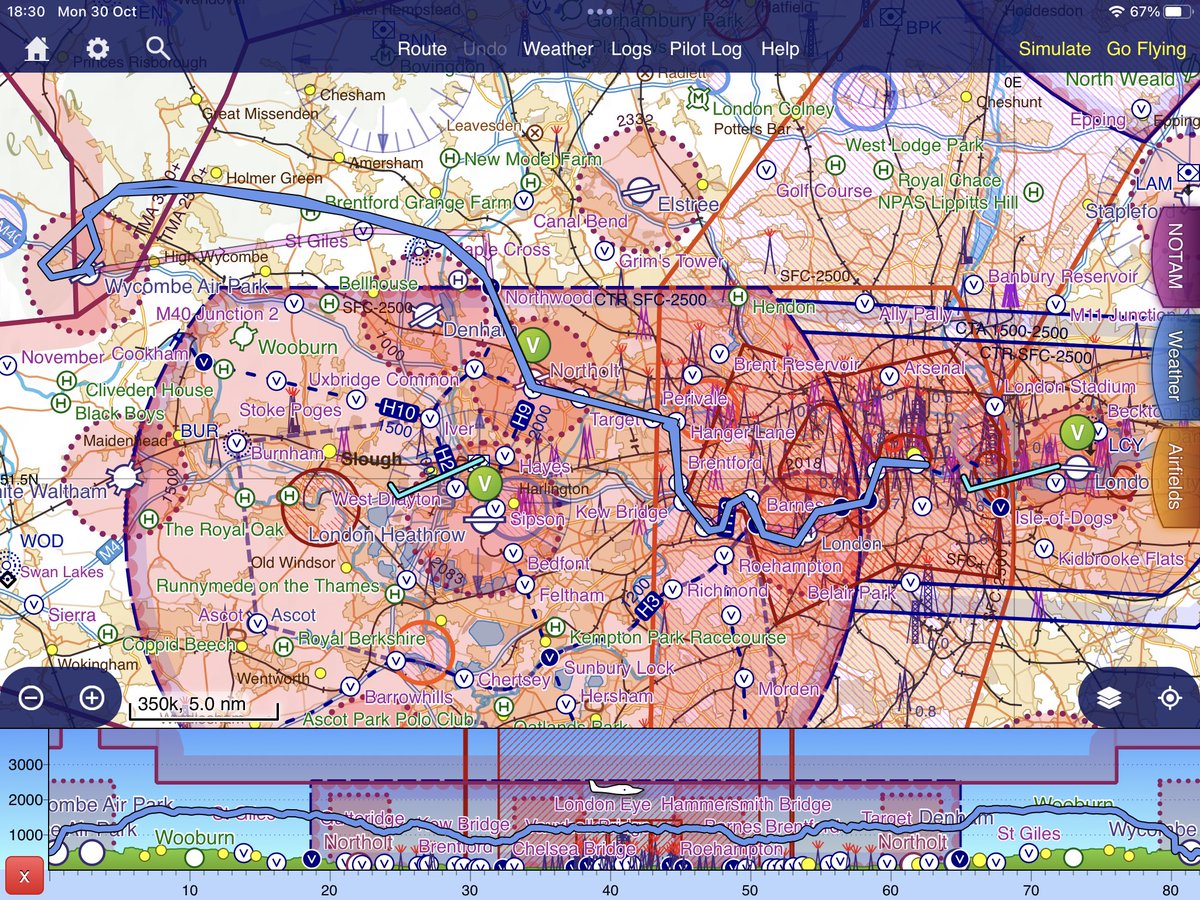
Task: Tap Wi-Fi status icon
Action: (x=1117, y=12)
